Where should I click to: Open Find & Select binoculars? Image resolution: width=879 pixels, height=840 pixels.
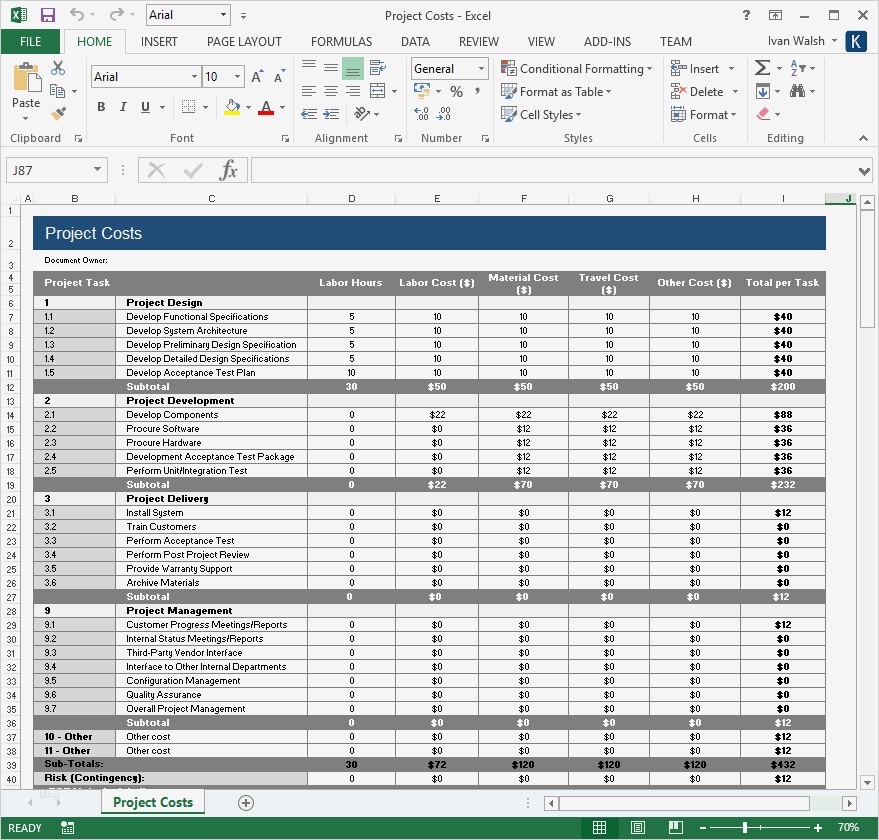click(x=798, y=91)
